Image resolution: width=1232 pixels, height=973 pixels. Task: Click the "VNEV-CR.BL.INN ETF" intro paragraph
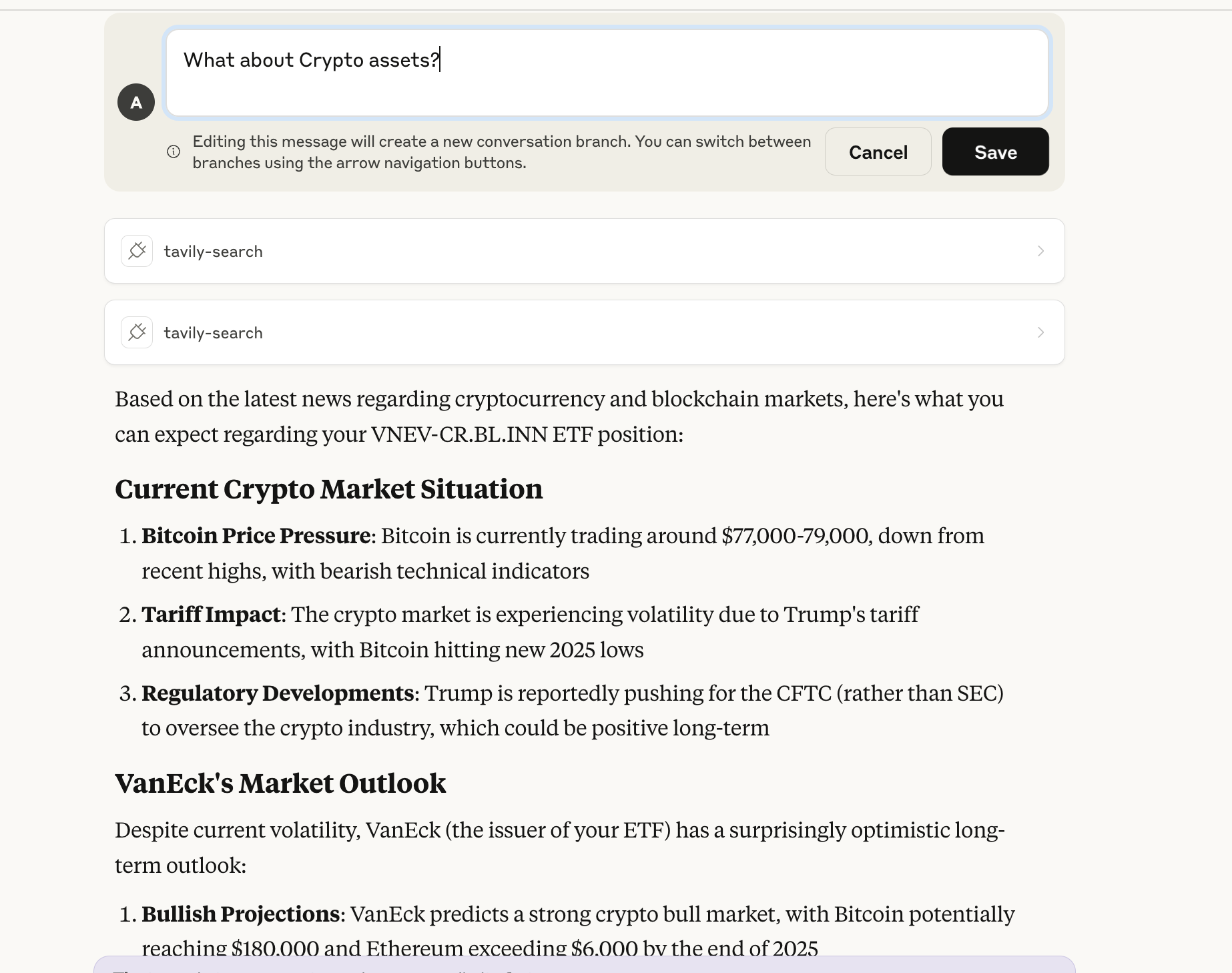point(559,416)
